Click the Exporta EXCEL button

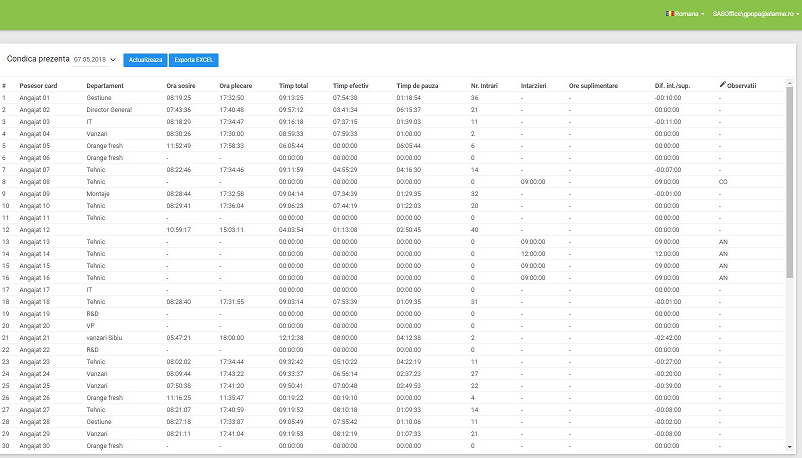[194, 60]
